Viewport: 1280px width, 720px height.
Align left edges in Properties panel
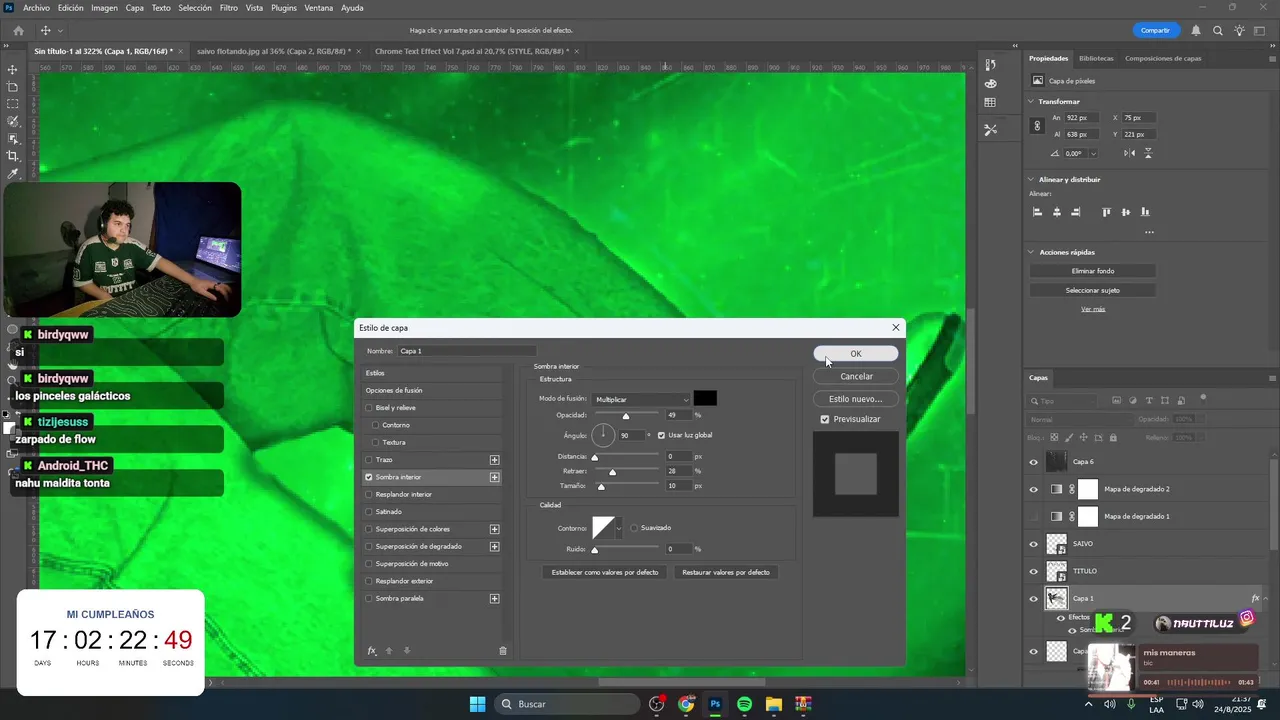[x=1037, y=212]
